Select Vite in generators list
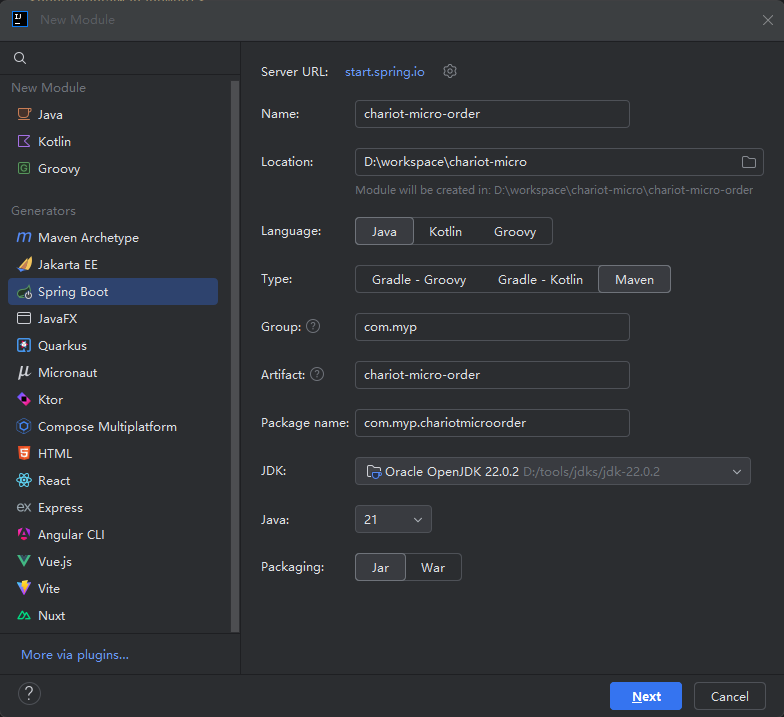This screenshot has width=784, height=717. point(113,588)
